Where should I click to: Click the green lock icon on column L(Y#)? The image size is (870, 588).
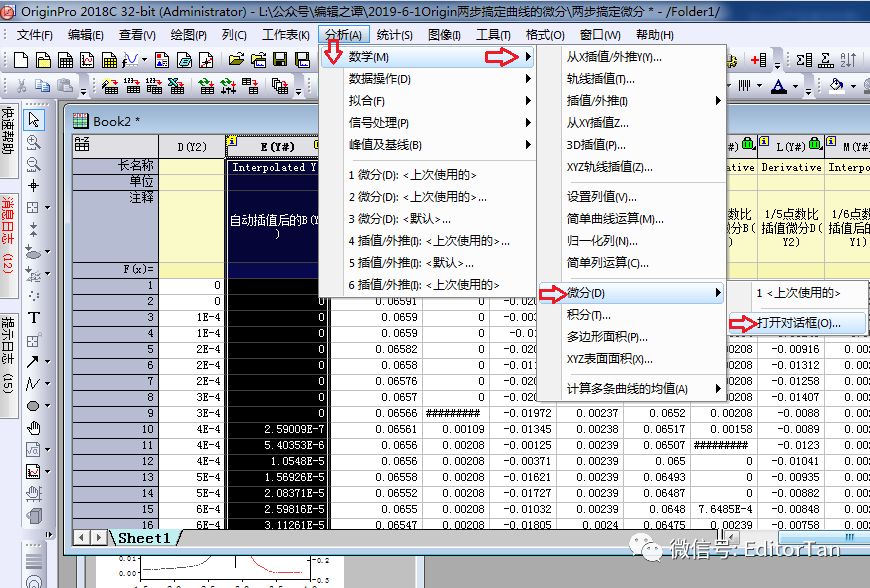pyautogui.click(x=815, y=144)
